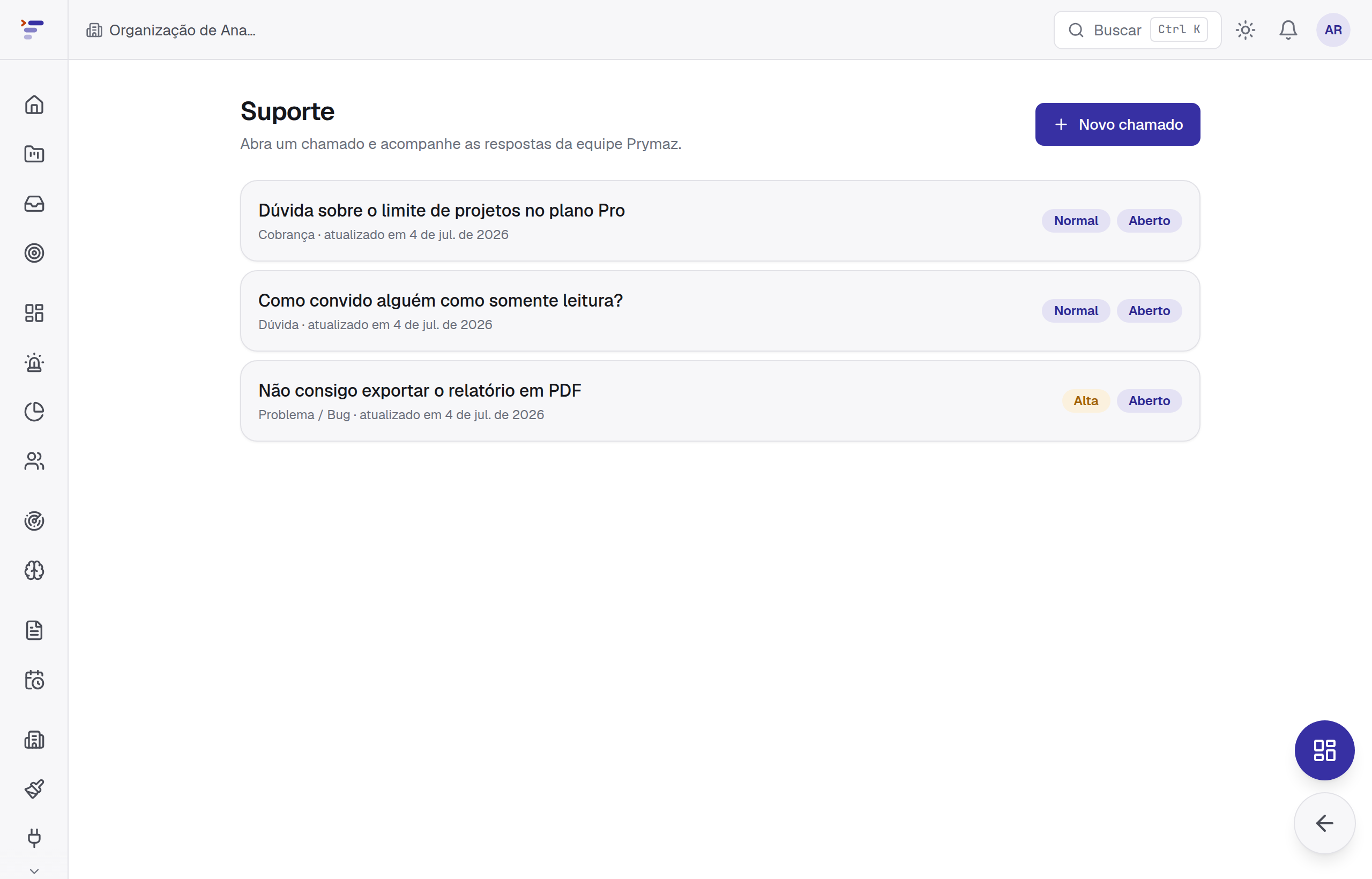Click the Ctrl K shortcut hint

click(1179, 29)
